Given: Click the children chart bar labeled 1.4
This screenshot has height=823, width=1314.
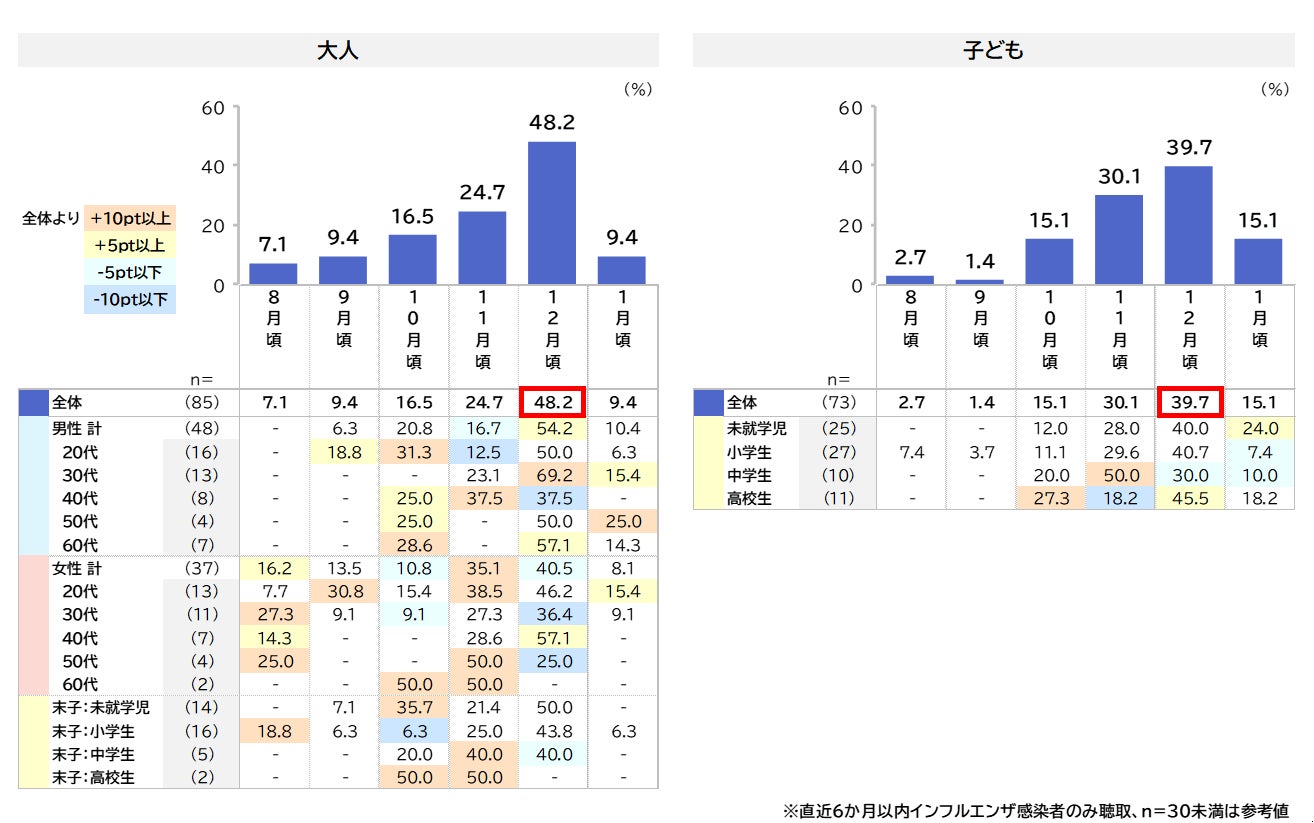Looking at the screenshot, I should point(980,282).
